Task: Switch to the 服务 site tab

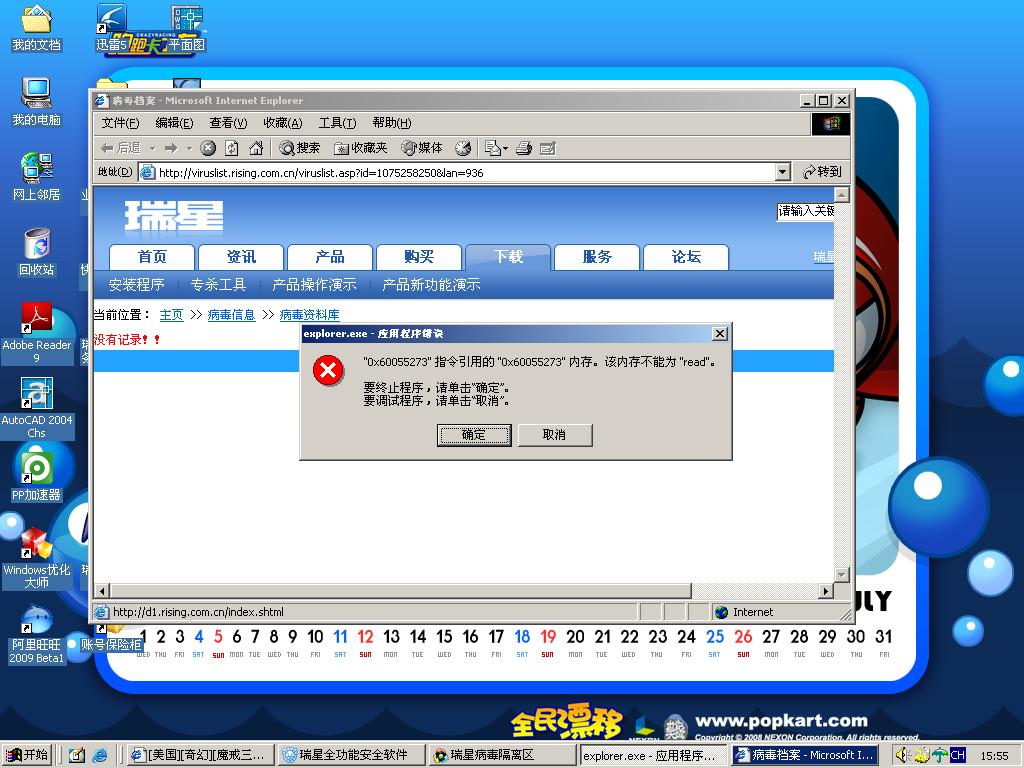Action: (x=597, y=257)
